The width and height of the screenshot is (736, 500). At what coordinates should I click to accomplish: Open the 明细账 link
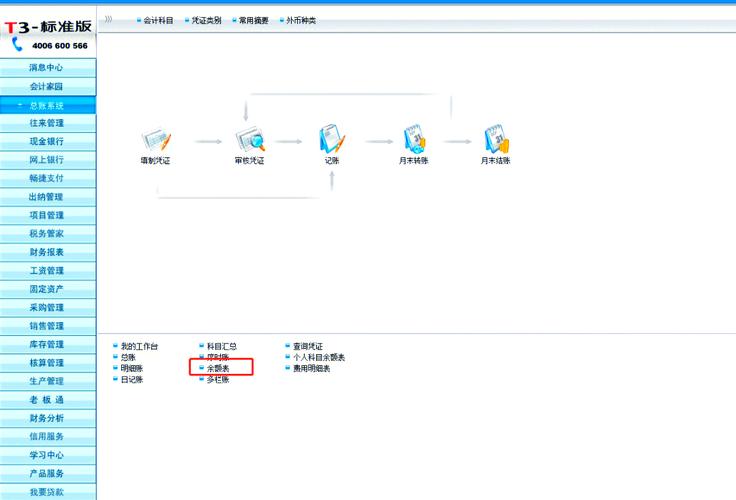131,369
